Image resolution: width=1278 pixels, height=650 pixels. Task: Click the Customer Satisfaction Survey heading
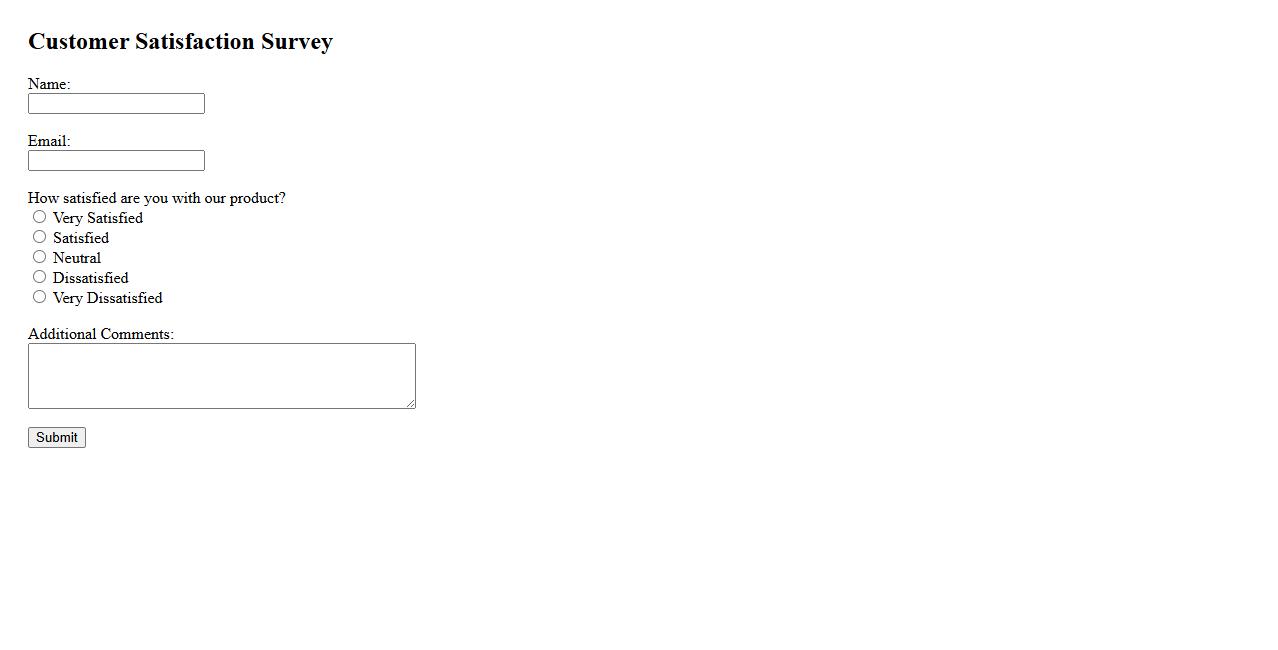(x=180, y=42)
